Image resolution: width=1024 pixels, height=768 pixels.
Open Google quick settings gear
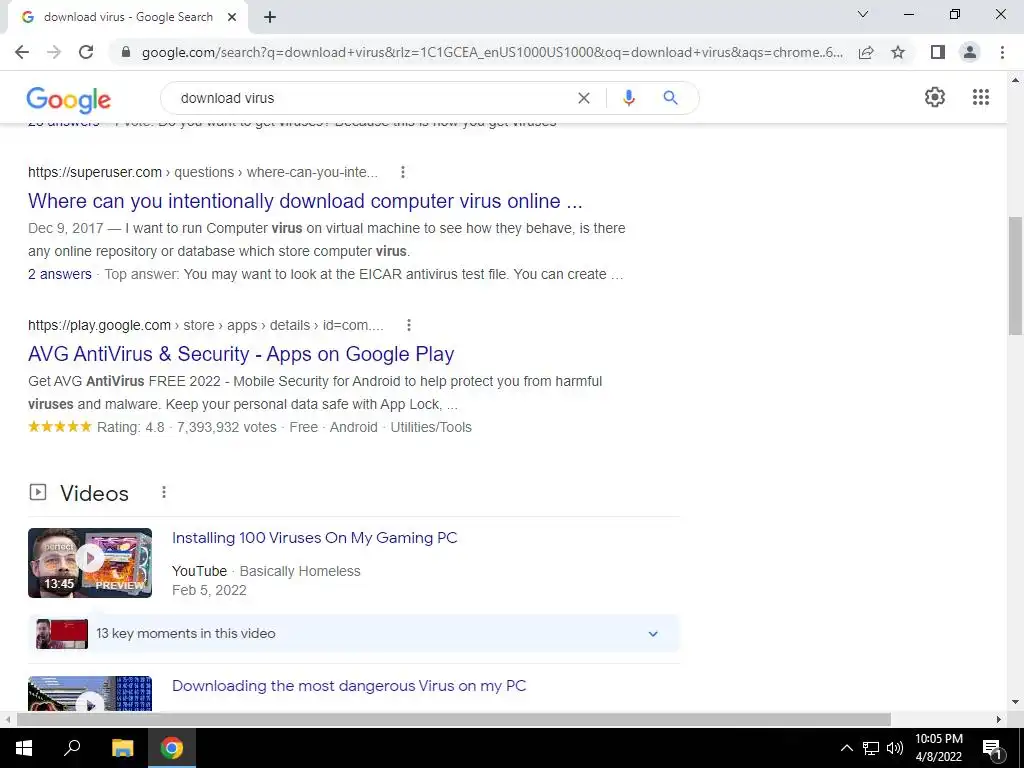point(935,97)
